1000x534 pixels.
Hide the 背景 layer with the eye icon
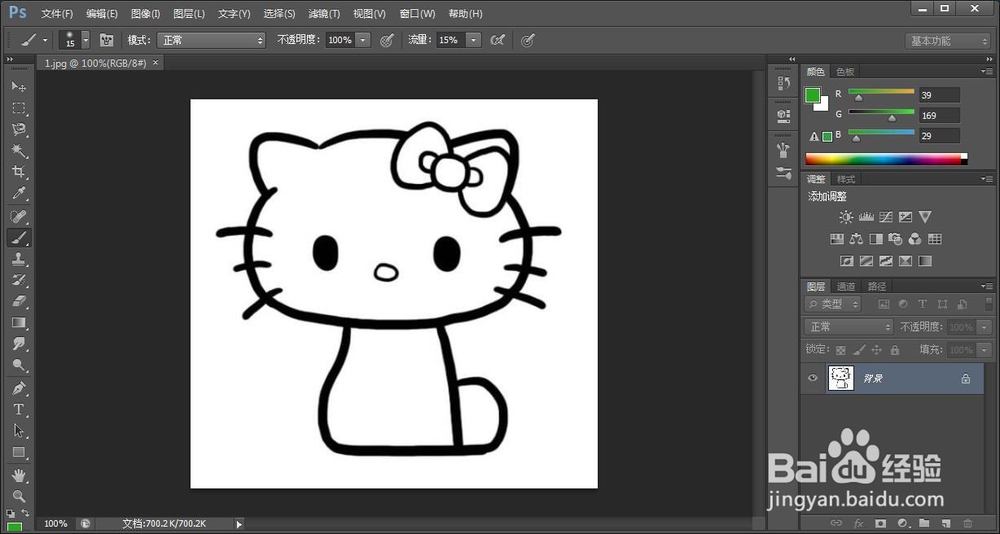point(812,378)
